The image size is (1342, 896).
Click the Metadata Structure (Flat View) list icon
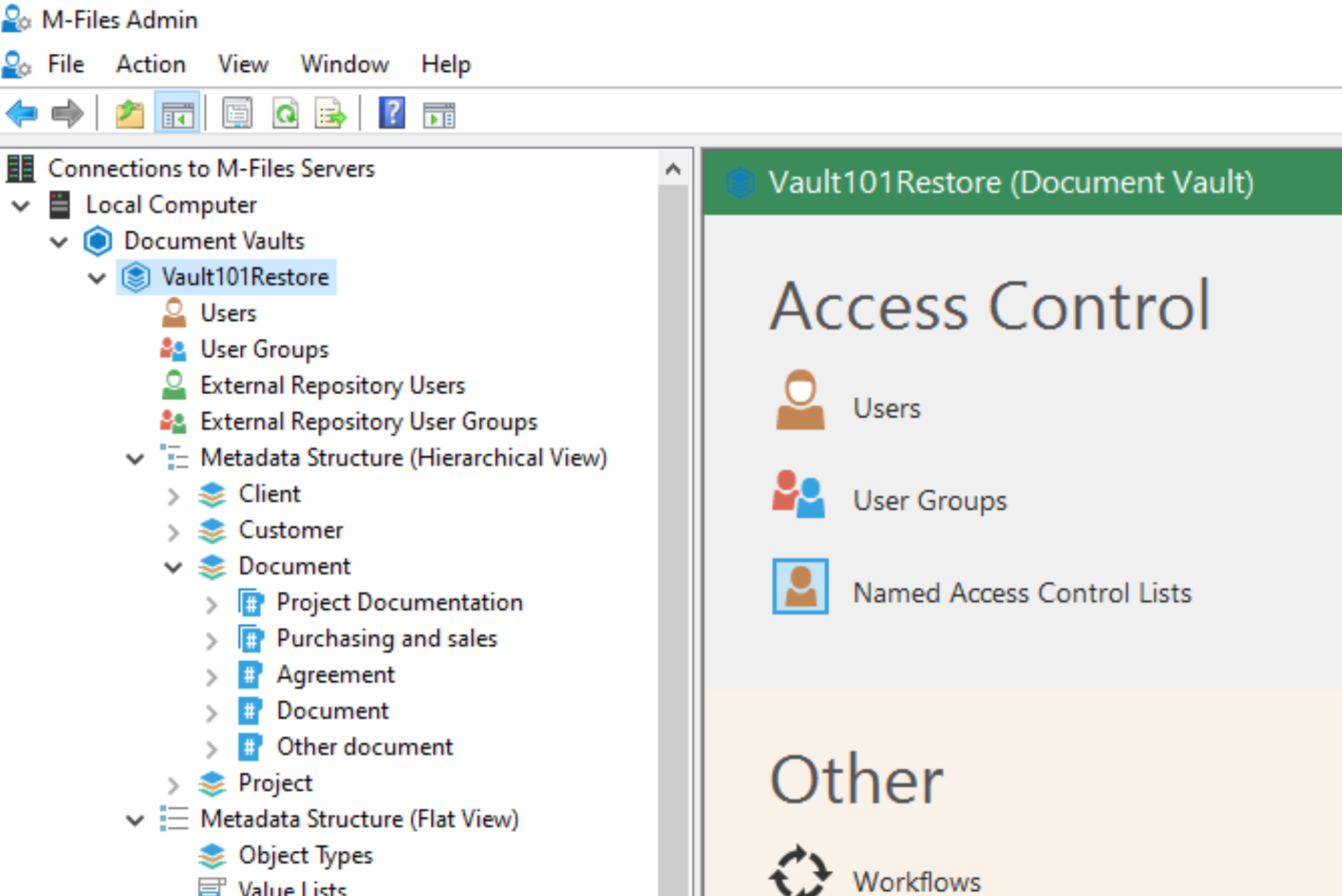point(174,818)
